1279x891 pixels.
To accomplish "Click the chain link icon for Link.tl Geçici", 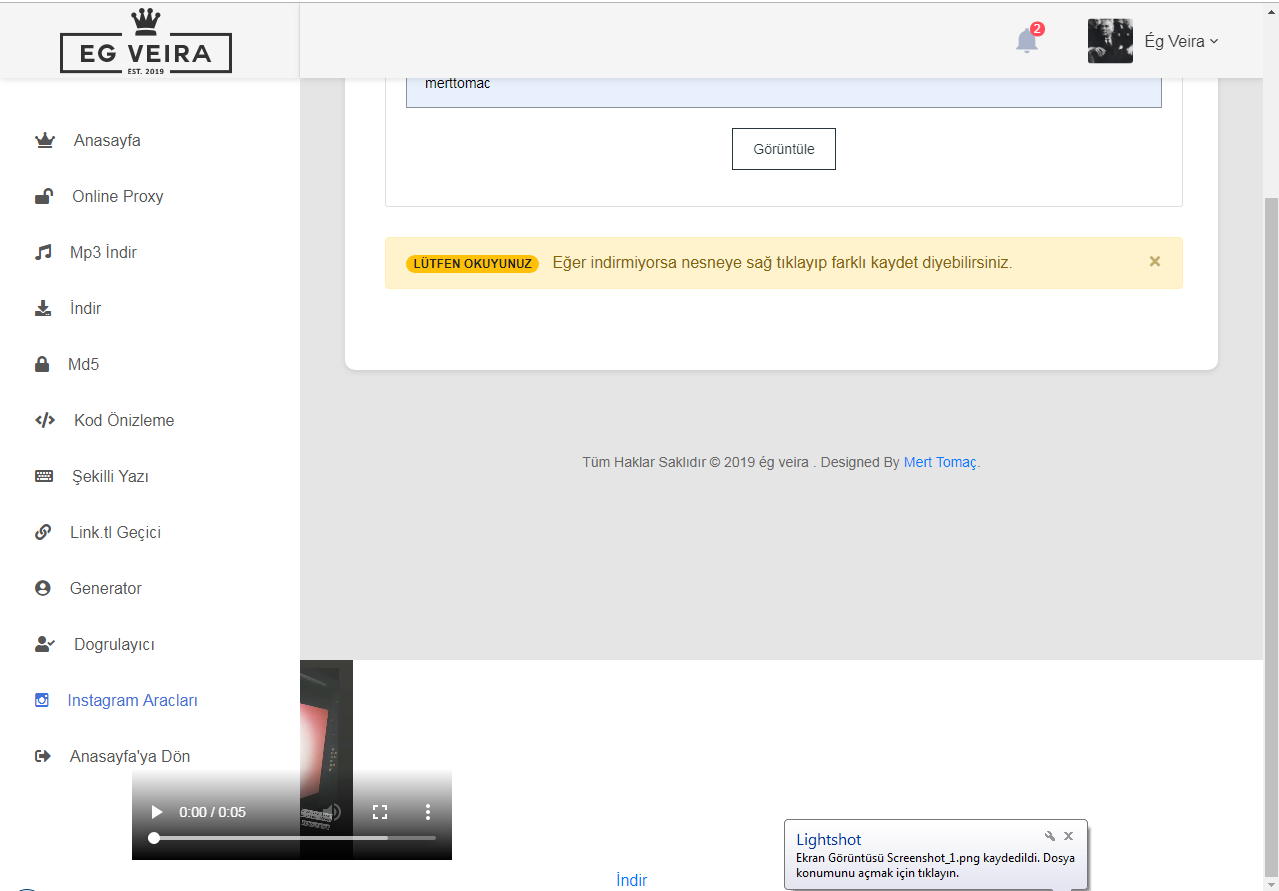I will coord(43,532).
